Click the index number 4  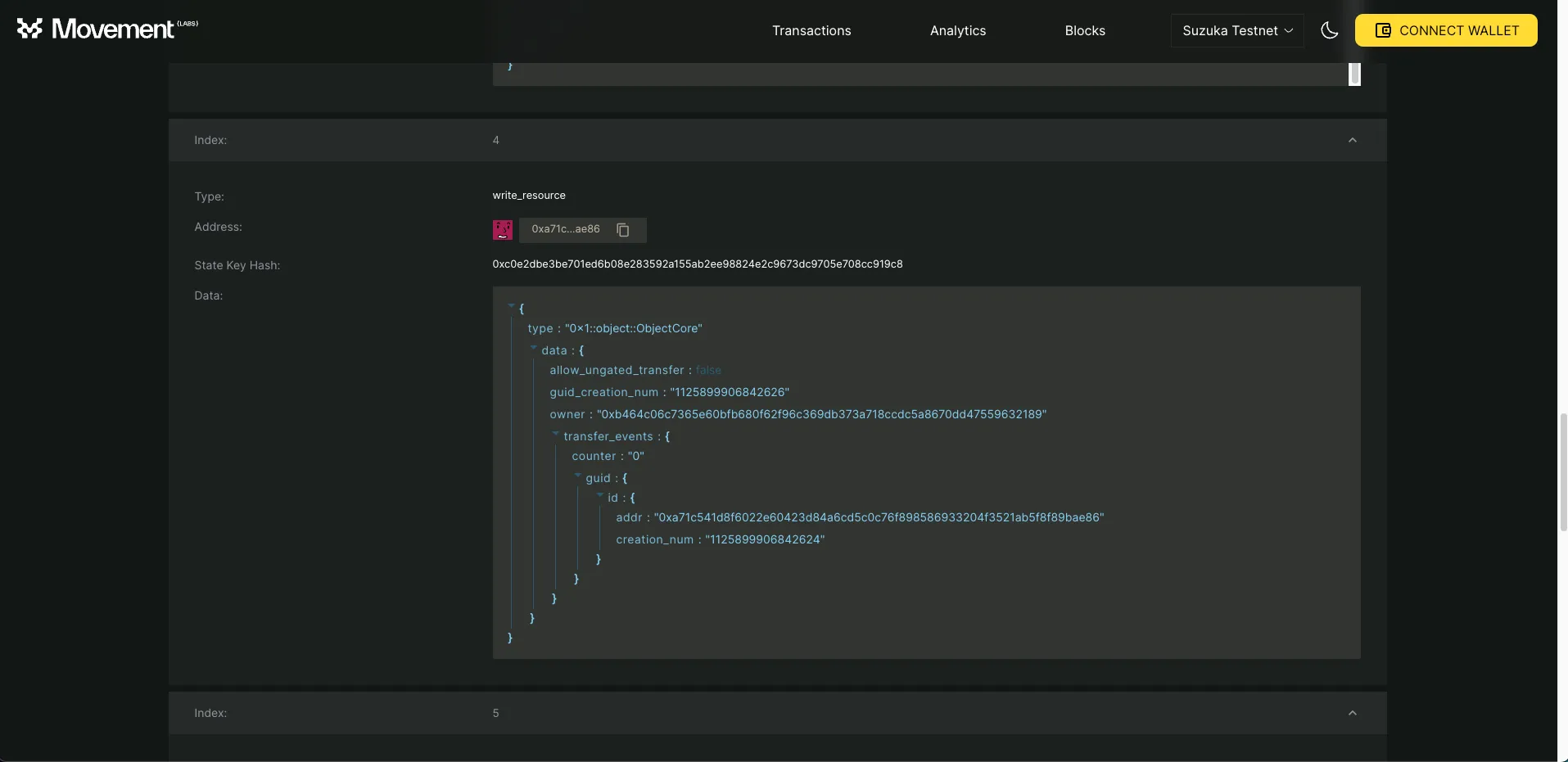[x=496, y=140]
